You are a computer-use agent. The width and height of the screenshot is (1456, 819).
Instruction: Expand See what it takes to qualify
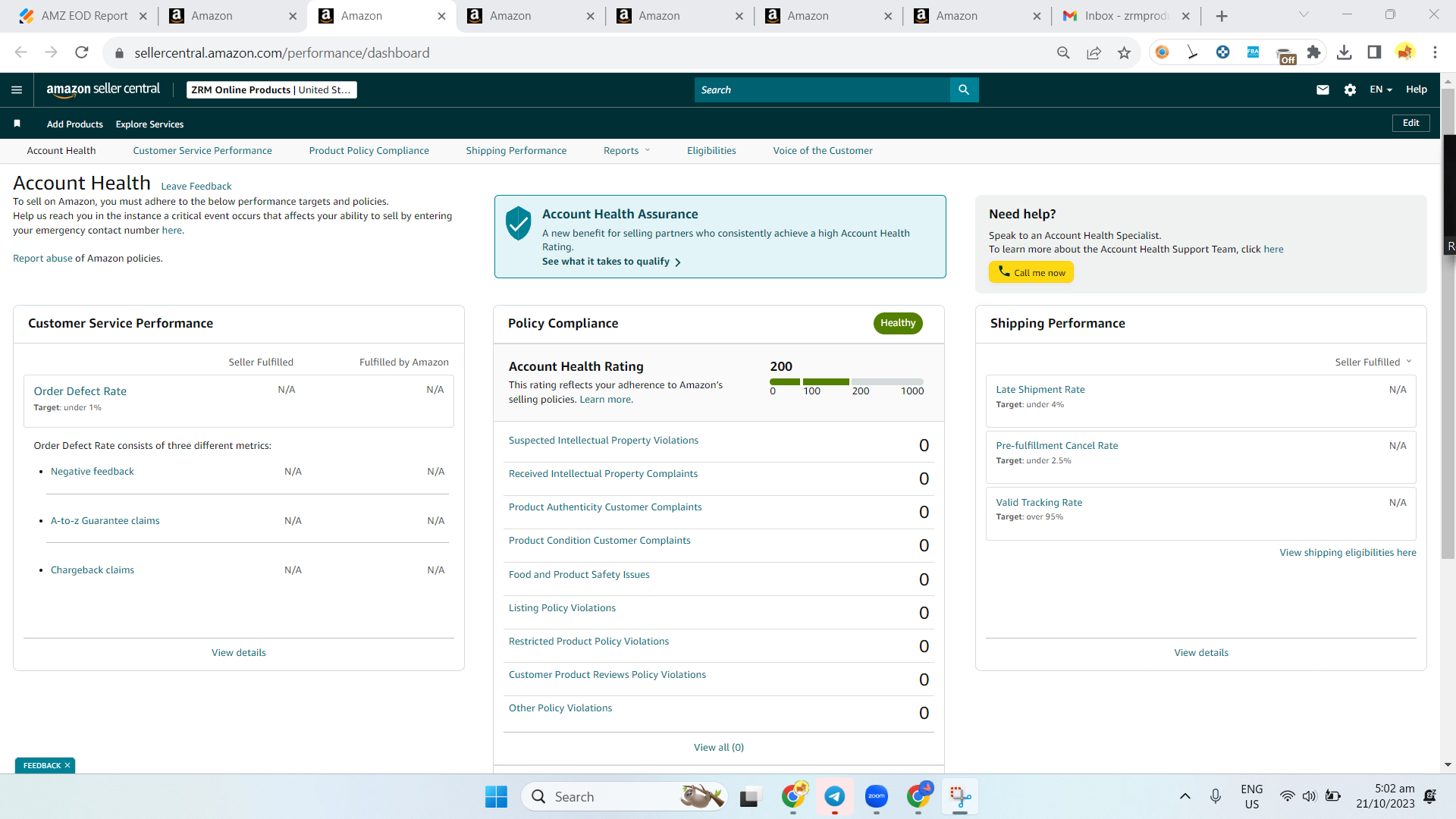(x=611, y=262)
